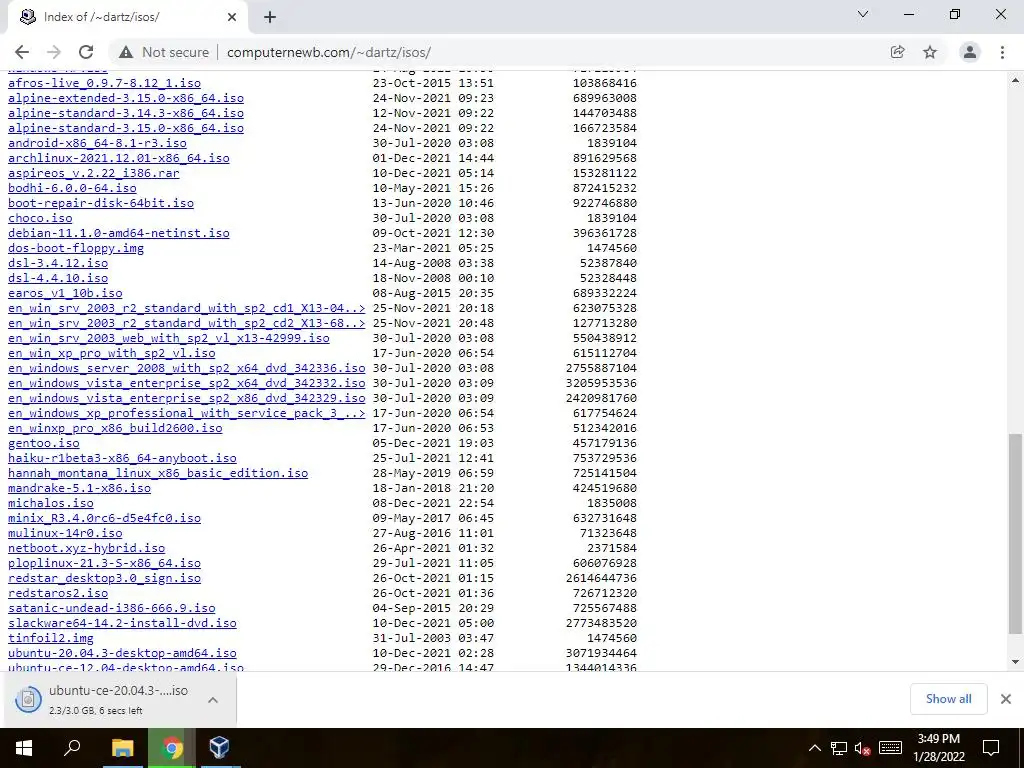Click archlinux-2021.12.01-x86_64.iso link
The width and height of the screenshot is (1024, 768).
point(119,158)
